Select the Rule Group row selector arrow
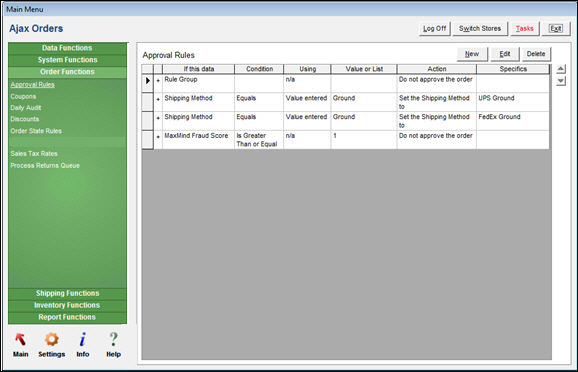The width and height of the screenshot is (578, 372). click(148, 80)
